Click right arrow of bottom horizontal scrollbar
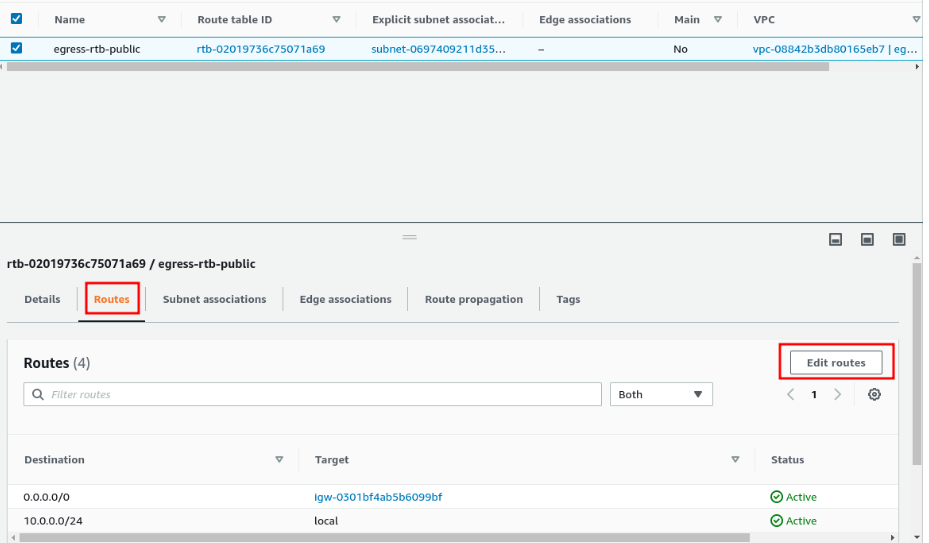The height and width of the screenshot is (543, 929). click(x=893, y=538)
